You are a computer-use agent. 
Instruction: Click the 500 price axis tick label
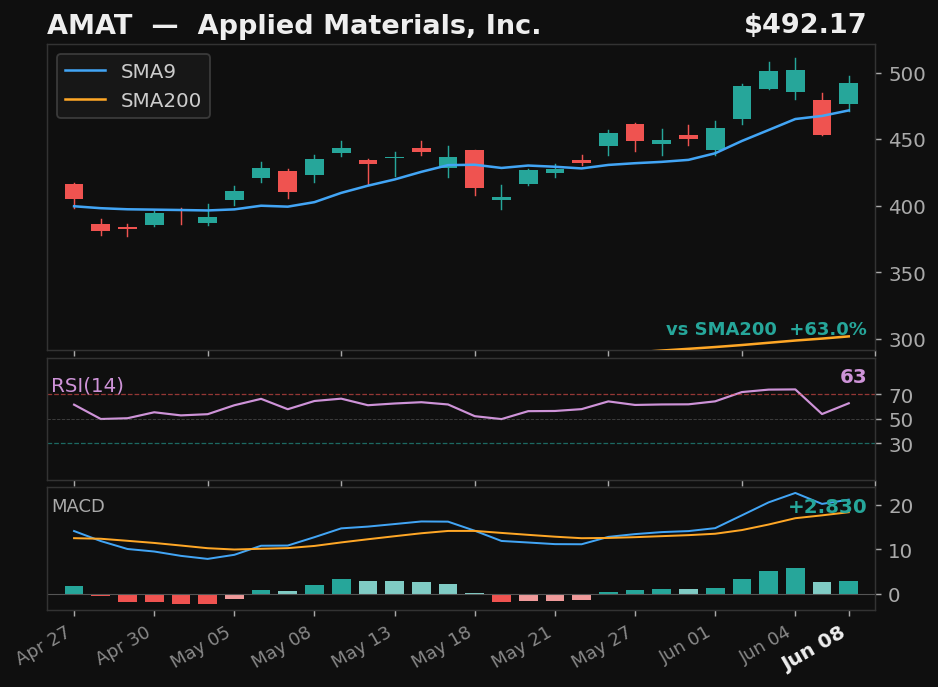[907, 74]
